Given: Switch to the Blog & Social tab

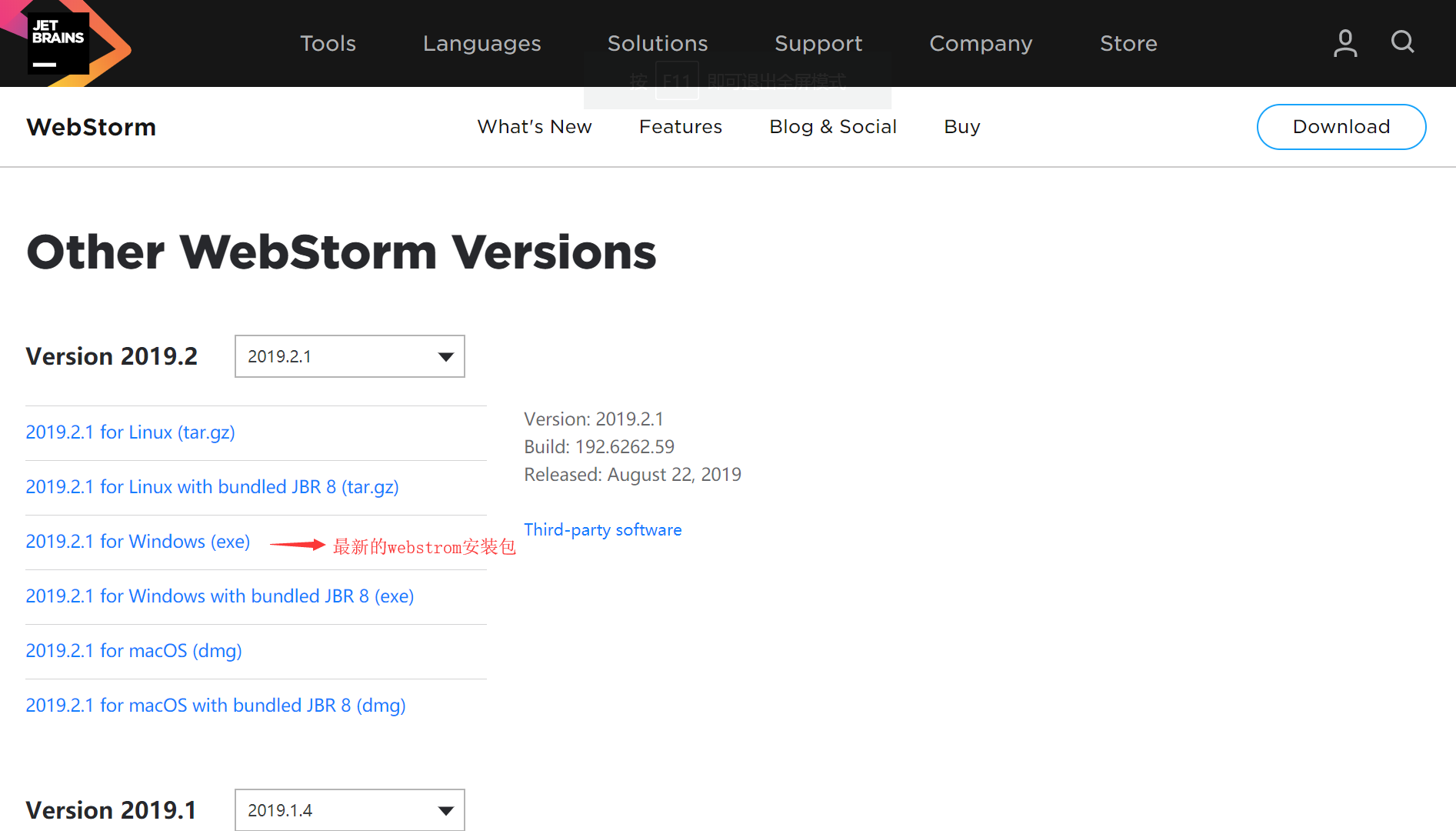Looking at the screenshot, I should [833, 126].
